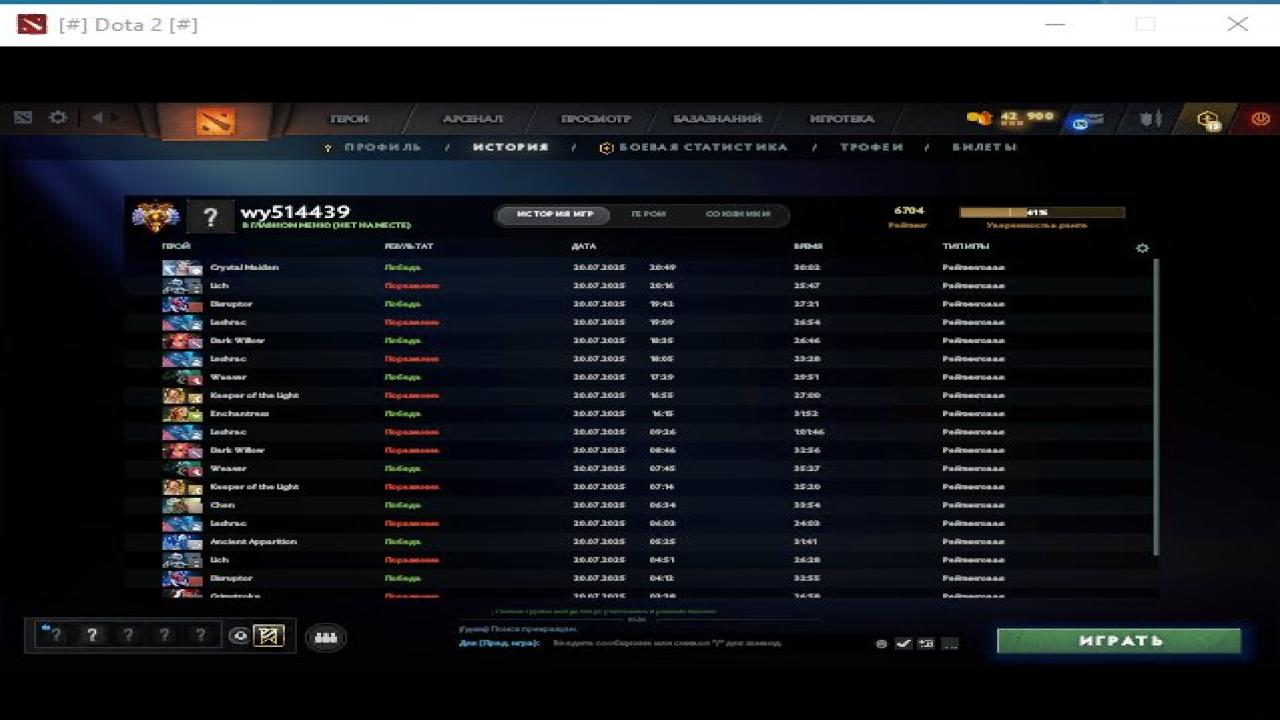Viewport: 1280px width, 720px height.
Task: Click the duration cell in Crystal Maiden row
Action: (x=806, y=268)
